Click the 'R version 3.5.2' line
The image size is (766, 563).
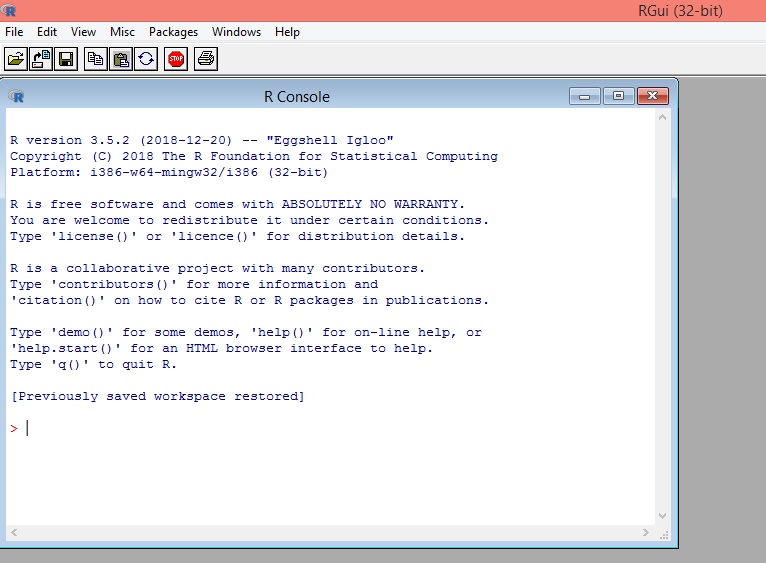pyautogui.click(x=202, y=140)
